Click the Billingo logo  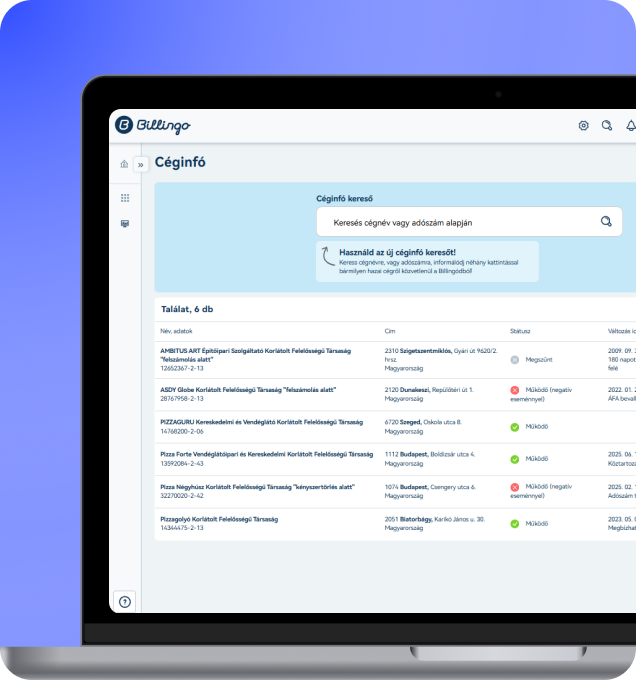[x=153, y=125]
